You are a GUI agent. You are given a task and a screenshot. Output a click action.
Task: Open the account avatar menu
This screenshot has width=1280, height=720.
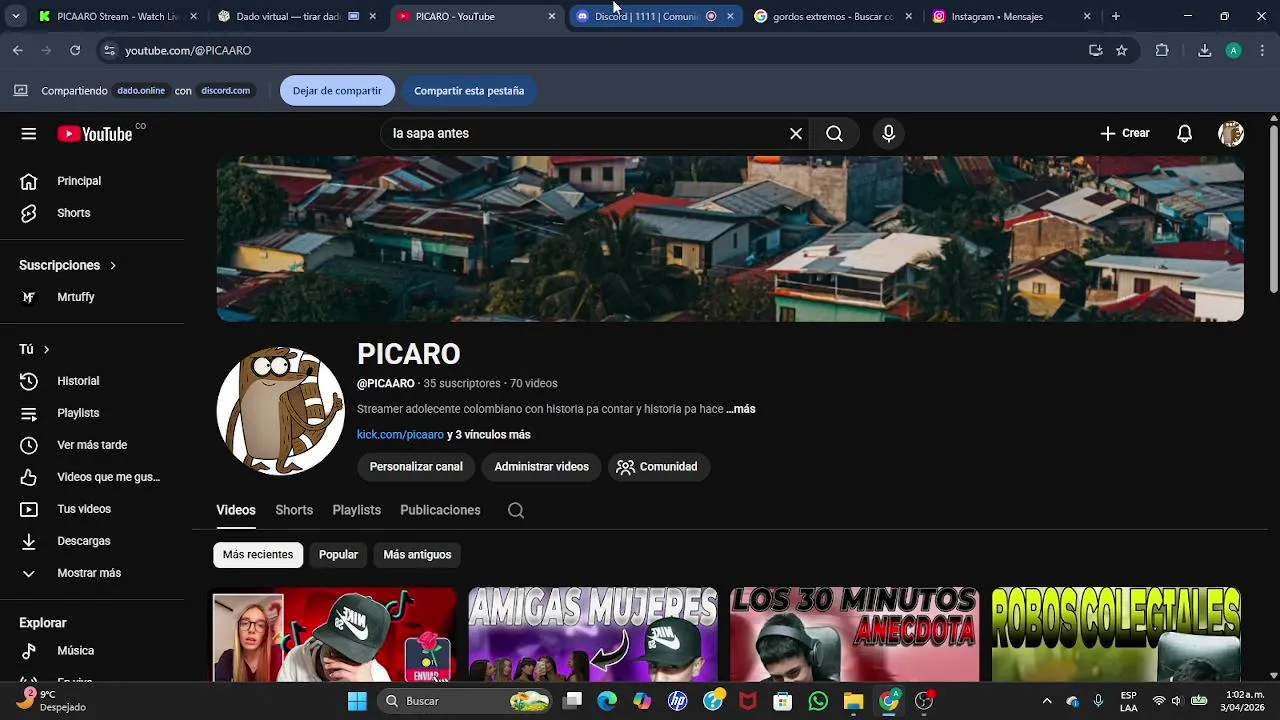[x=1231, y=134]
